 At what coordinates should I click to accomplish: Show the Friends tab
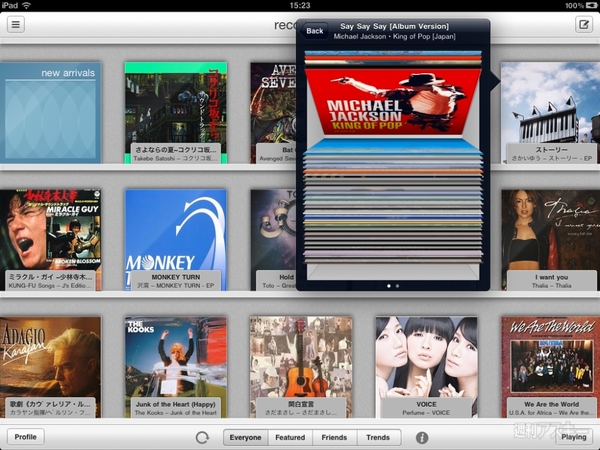pos(335,437)
